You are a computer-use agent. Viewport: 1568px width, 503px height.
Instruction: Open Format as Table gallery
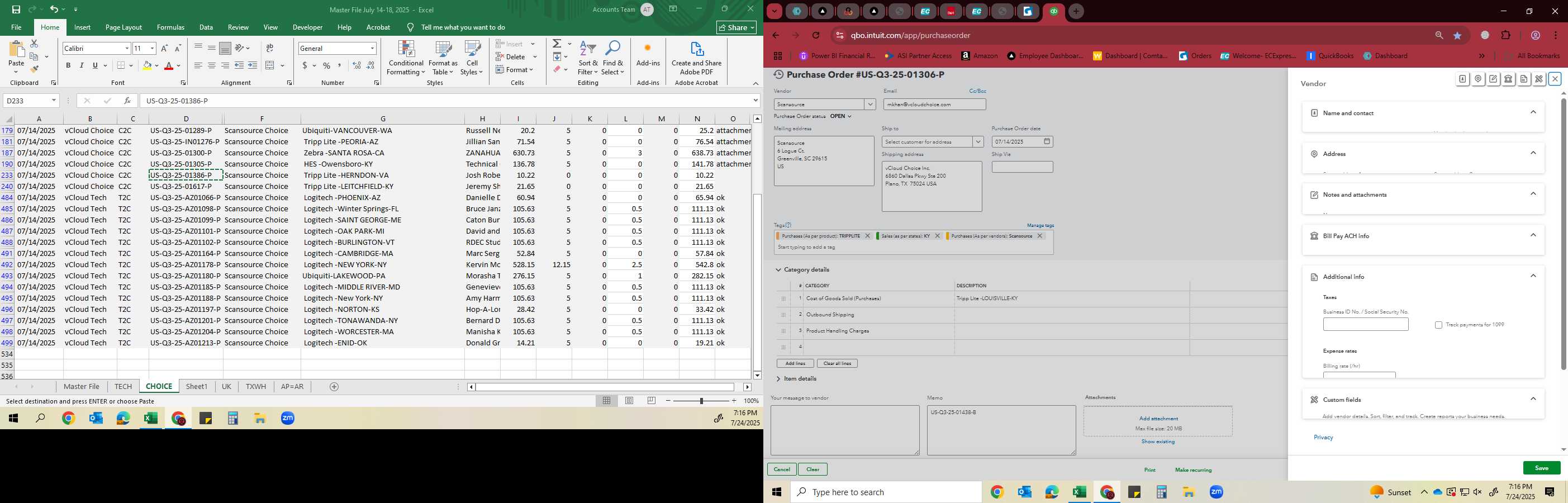click(x=443, y=59)
